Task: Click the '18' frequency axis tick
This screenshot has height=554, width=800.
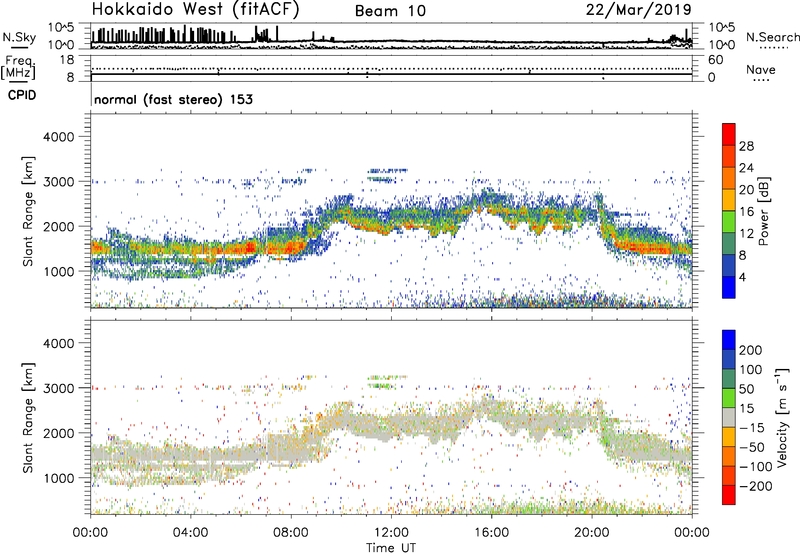Action: [x=67, y=60]
